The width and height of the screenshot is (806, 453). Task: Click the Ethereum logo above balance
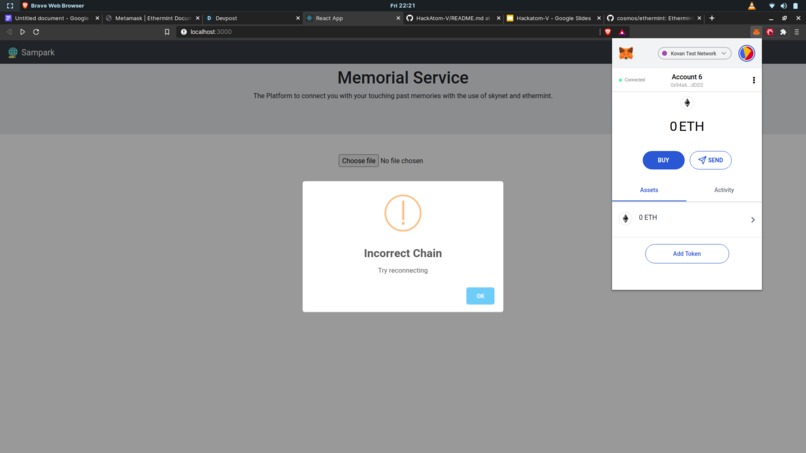(687, 103)
